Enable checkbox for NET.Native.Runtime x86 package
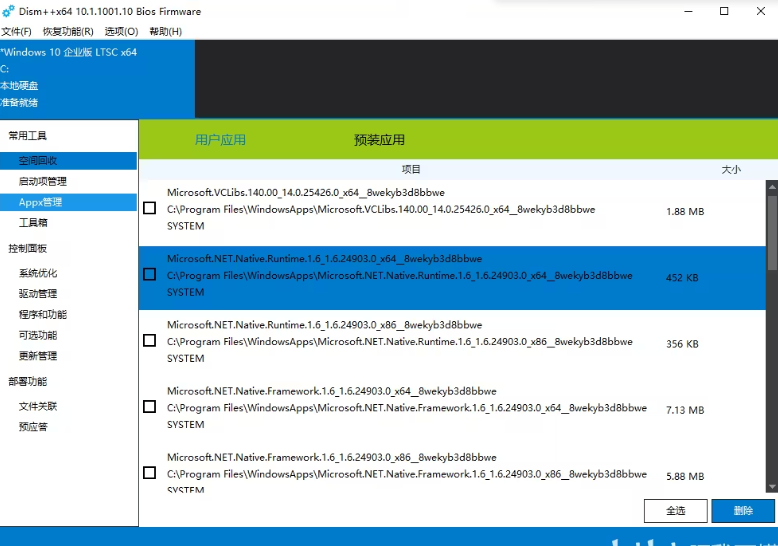This screenshot has height=546, width=778. 149,341
